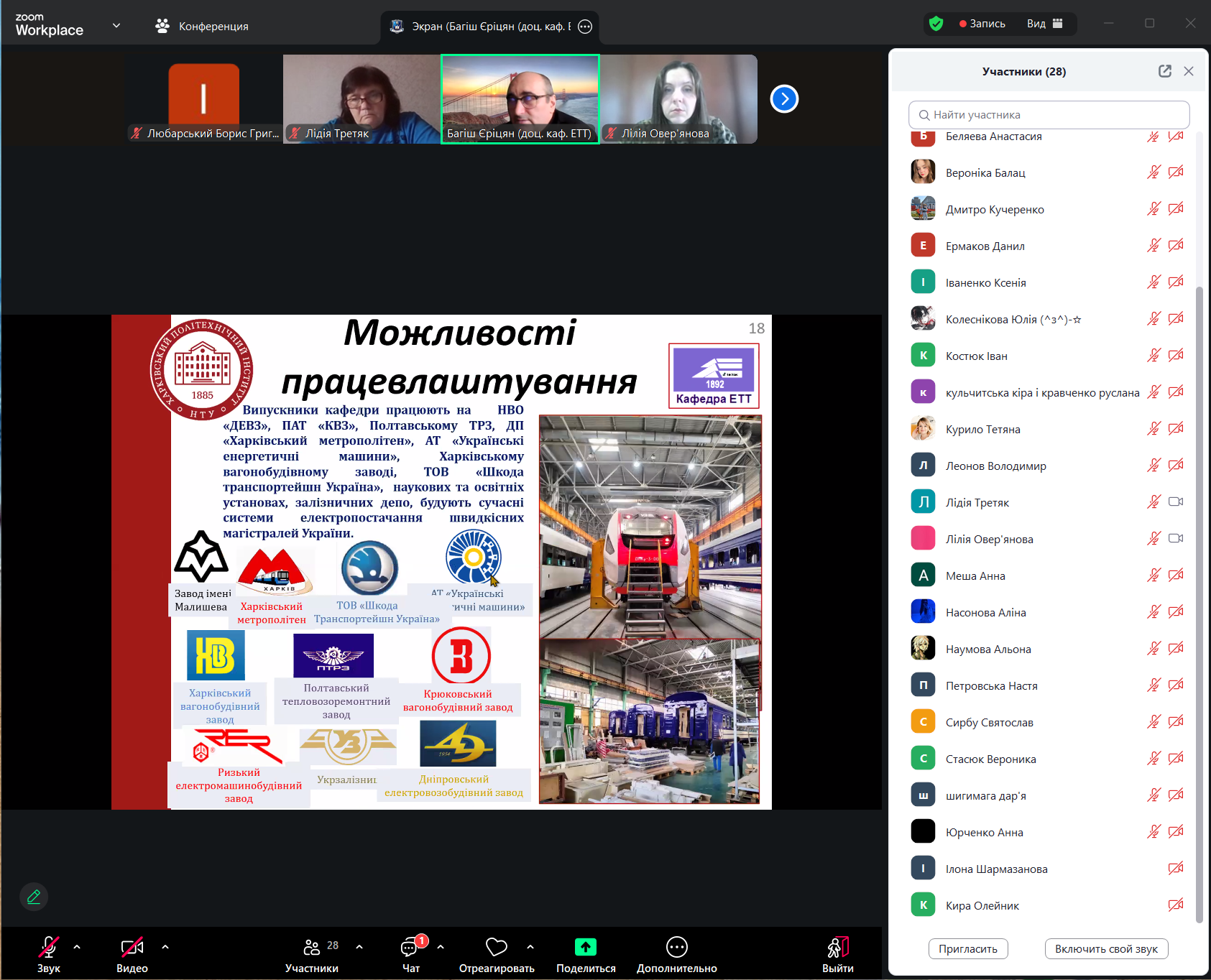Screen dimensions: 1211x980
Task: Click muted mic icon for Леонов Володимир
Action: click(1154, 466)
